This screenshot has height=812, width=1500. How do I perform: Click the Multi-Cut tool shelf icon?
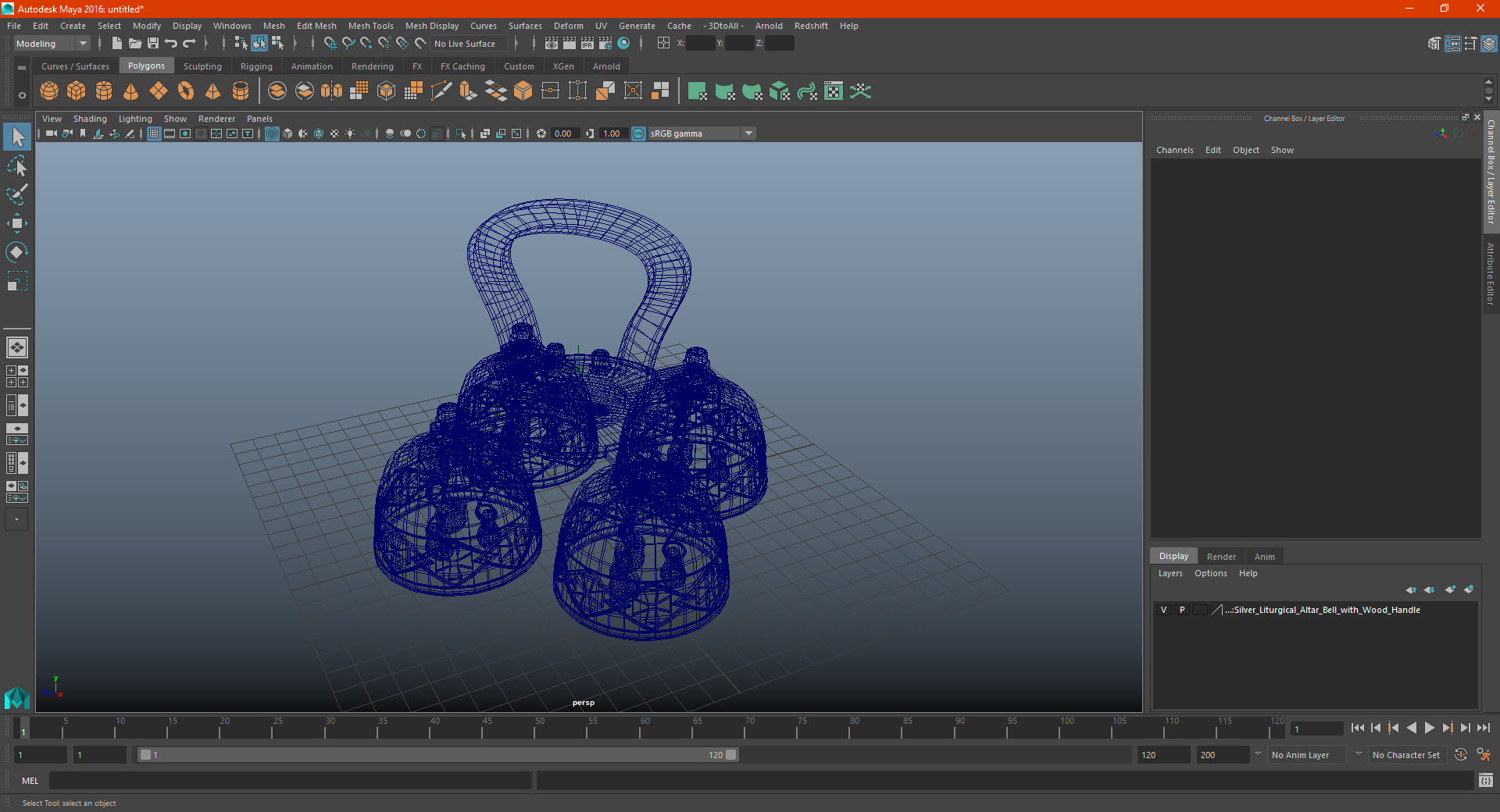pyautogui.click(x=441, y=91)
